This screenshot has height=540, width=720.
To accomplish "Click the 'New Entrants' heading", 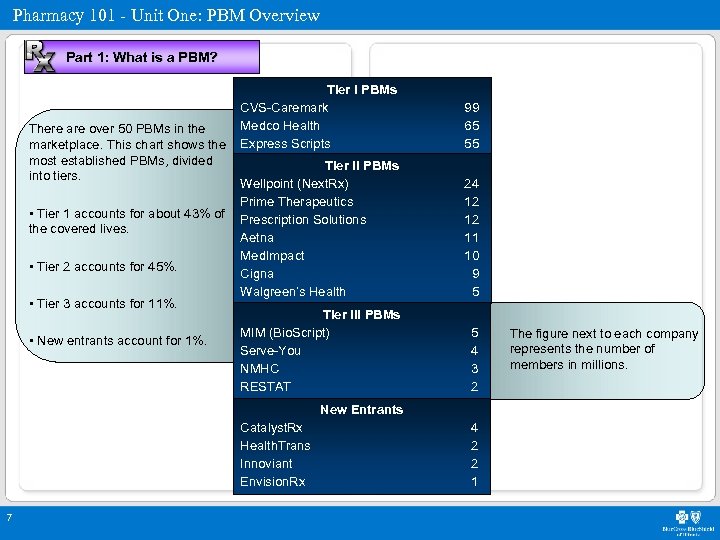I will pyautogui.click(x=362, y=410).
